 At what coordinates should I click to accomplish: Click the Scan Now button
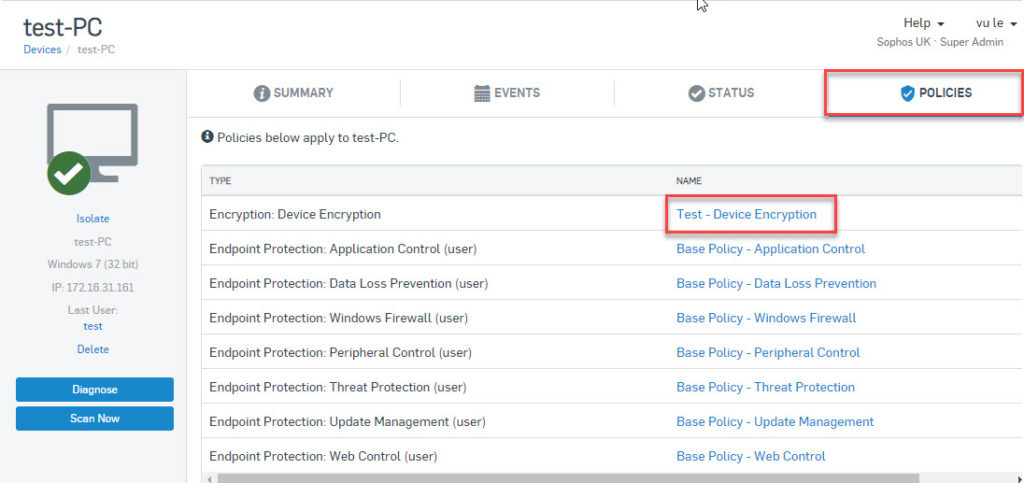[95, 418]
